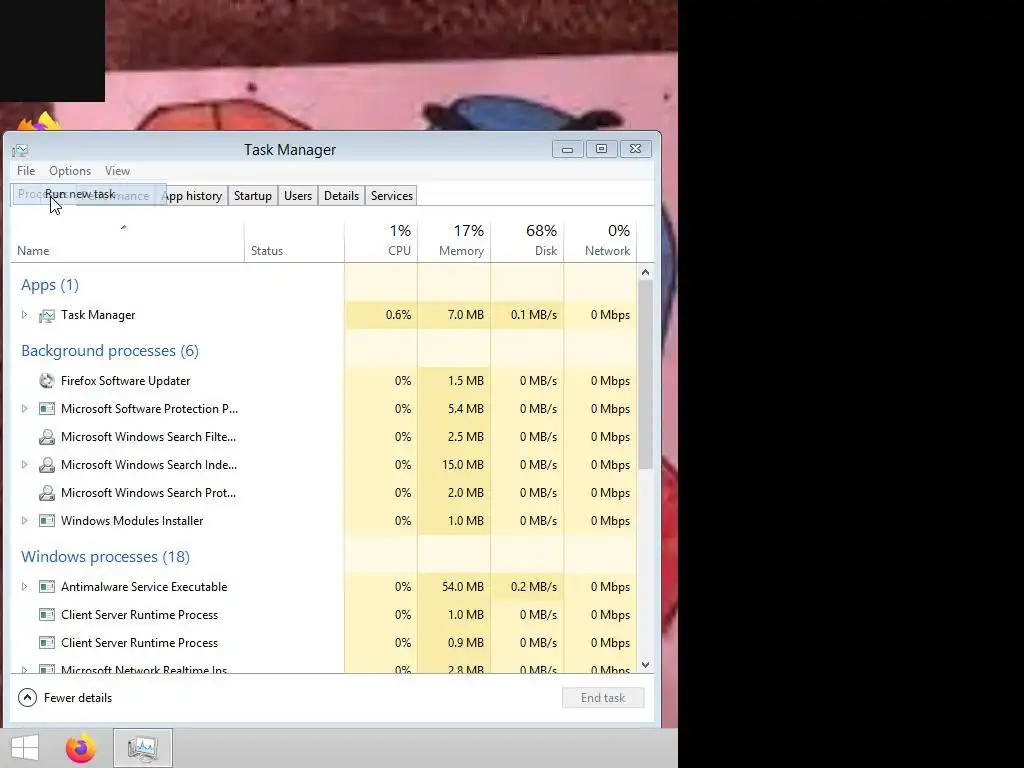
Task: Click the Windows Search Protocol host icon
Action: pyautogui.click(x=47, y=493)
